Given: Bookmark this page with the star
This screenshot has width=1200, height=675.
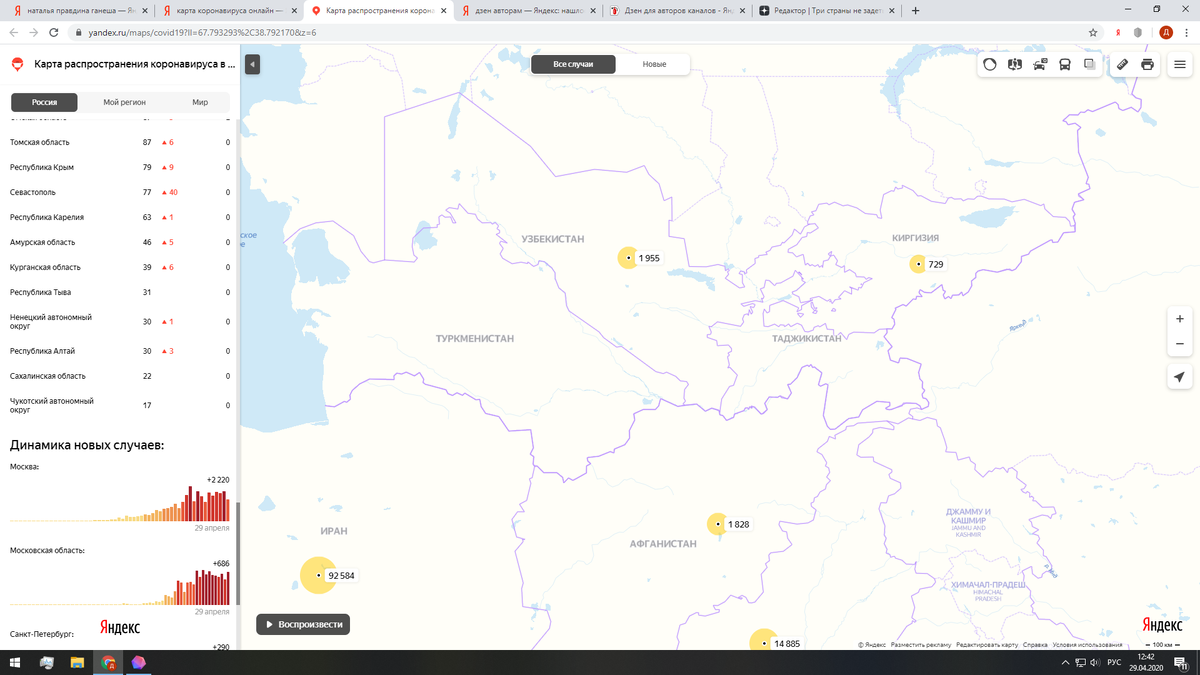Looking at the screenshot, I should coord(1094,32).
